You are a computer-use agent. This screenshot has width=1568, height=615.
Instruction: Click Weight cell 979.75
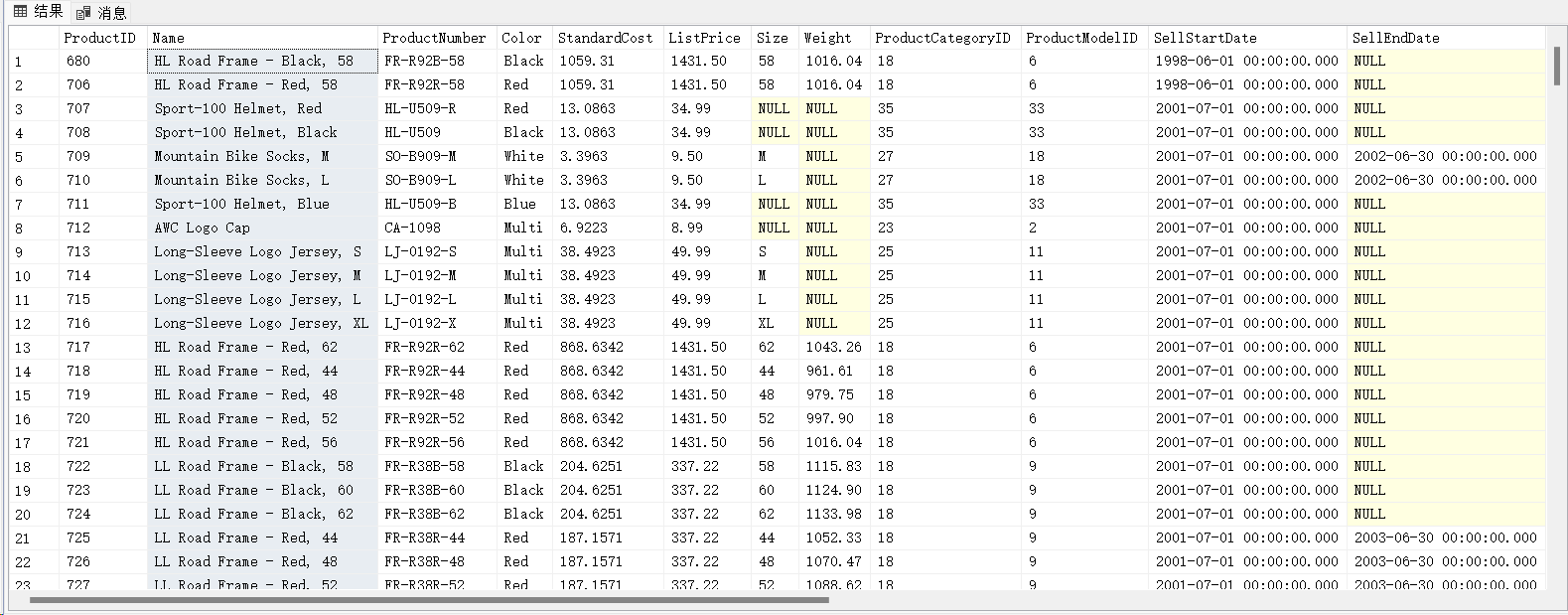click(834, 394)
